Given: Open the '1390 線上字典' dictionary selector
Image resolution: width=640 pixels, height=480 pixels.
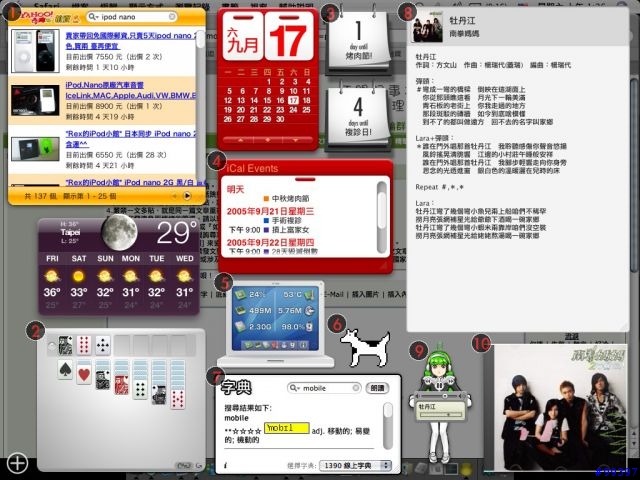Looking at the screenshot, I should pyautogui.click(x=355, y=465).
